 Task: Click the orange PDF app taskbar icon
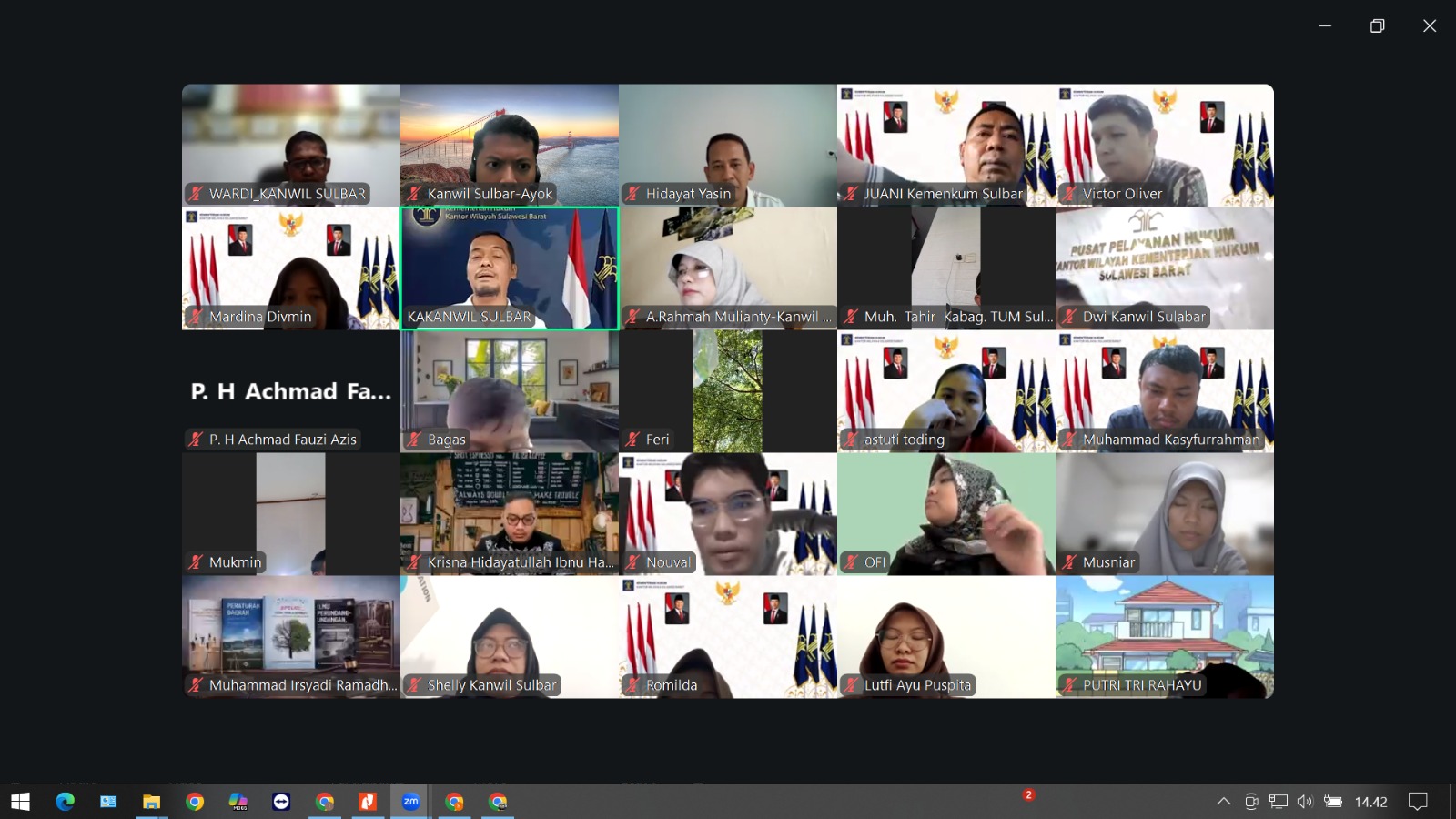click(368, 802)
